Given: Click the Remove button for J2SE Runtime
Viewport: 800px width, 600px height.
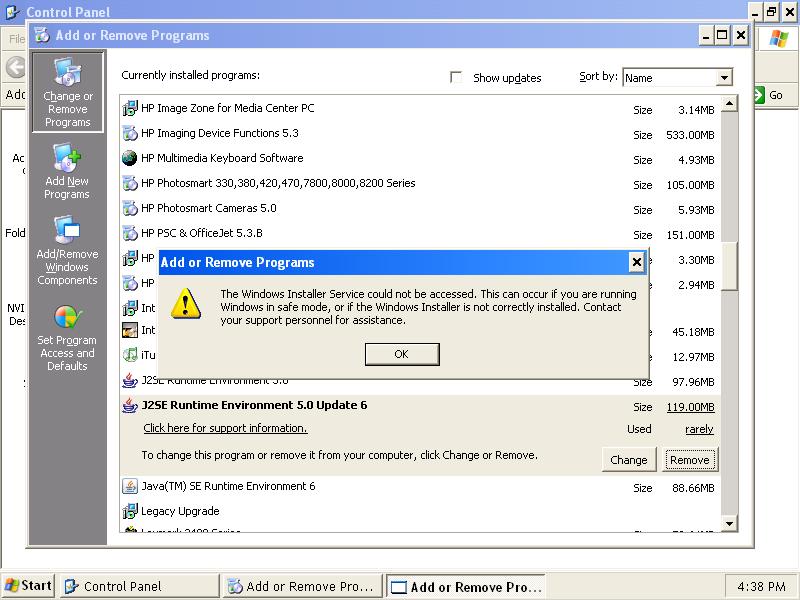Looking at the screenshot, I should tap(690, 460).
